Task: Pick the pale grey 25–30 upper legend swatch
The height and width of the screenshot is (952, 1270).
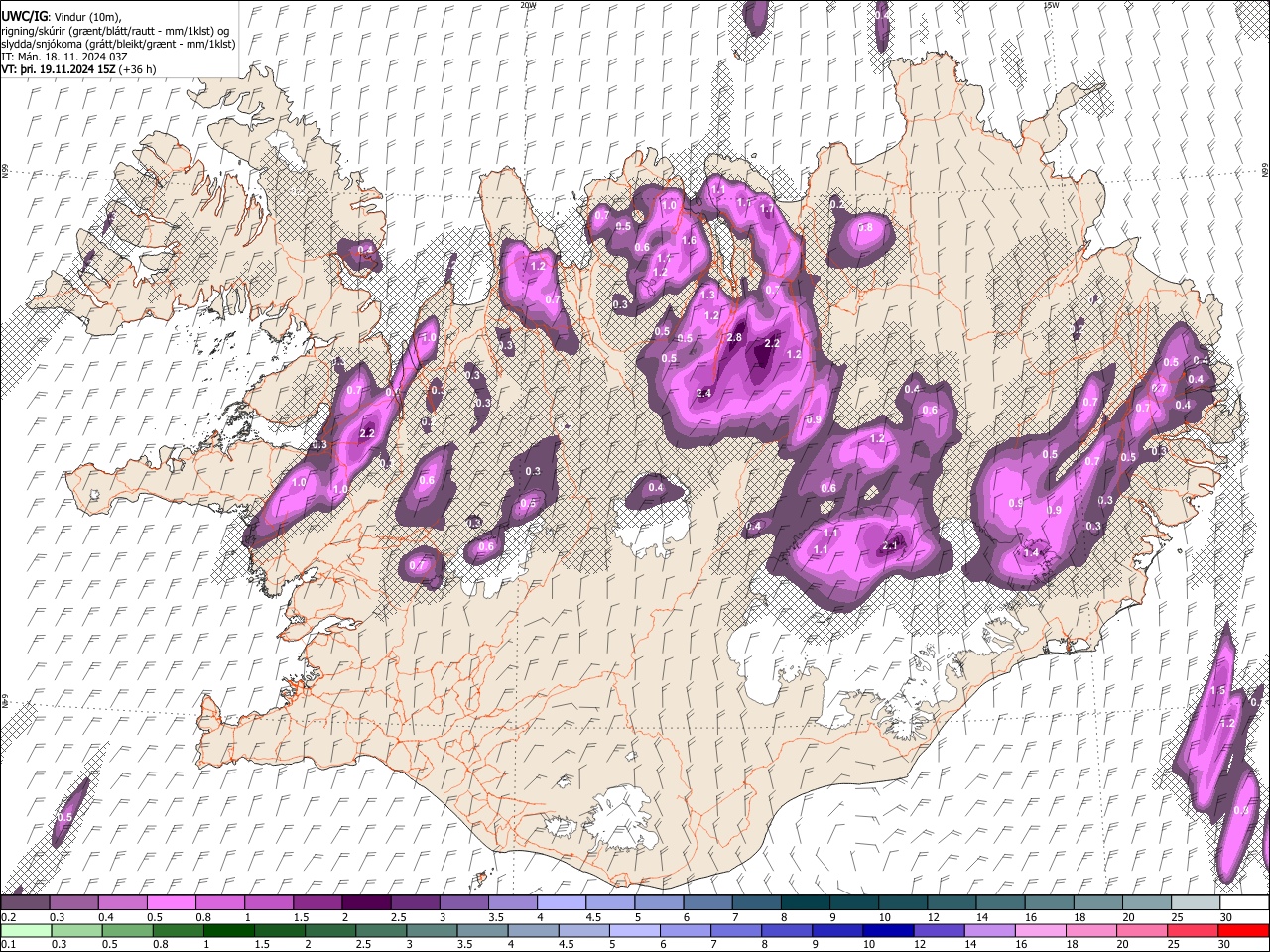Action: point(1195,902)
